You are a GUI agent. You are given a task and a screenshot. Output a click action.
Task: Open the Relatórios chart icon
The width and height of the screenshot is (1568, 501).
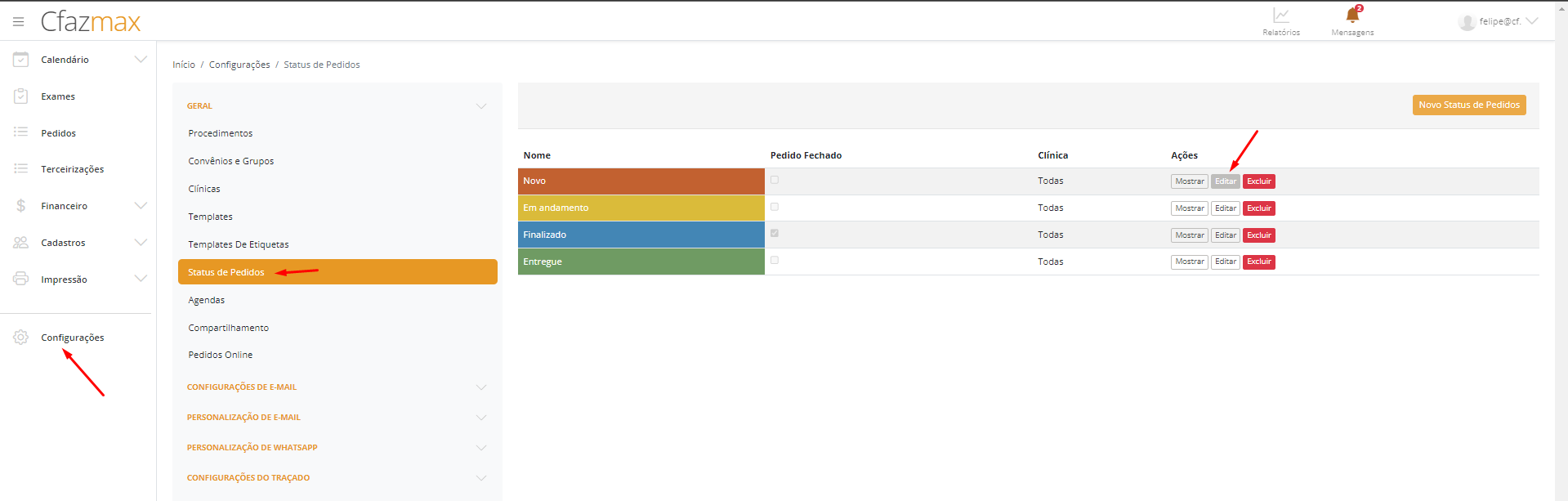coord(1280,16)
